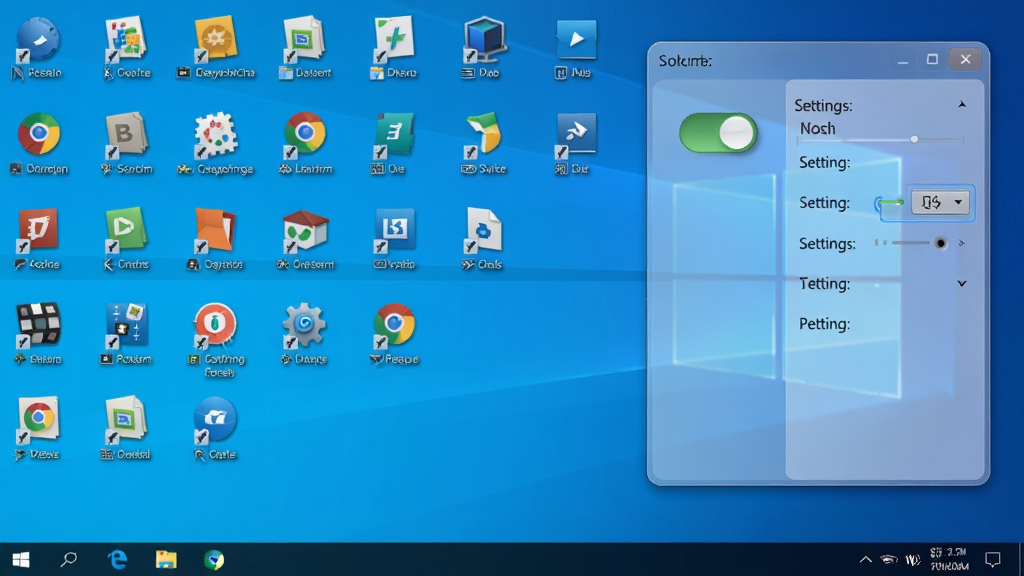Open the blue tile with white S shortcut
Screen dimensions: 1024x576
tap(394, 231)
